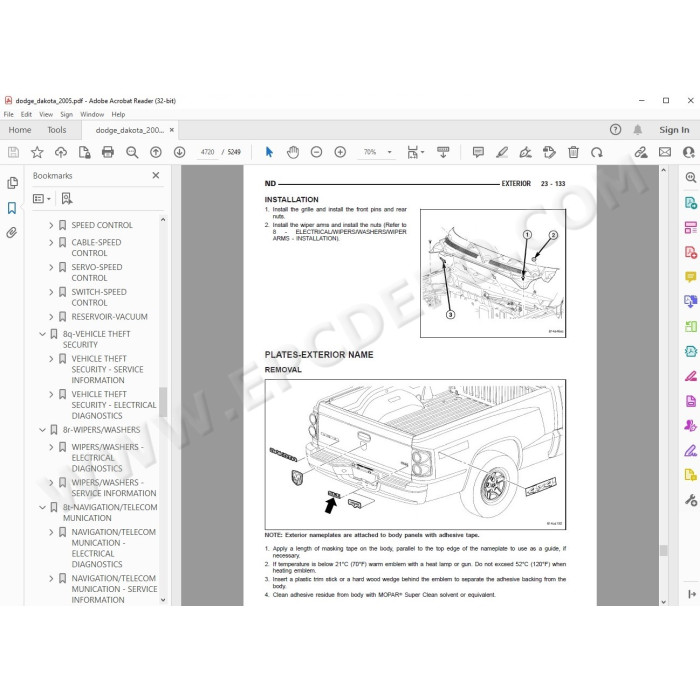The height and width of the screenshot is (700, 700).
Task: Close the Bookmarks panel
Action: pyautogui.click(x=156, y=175)
